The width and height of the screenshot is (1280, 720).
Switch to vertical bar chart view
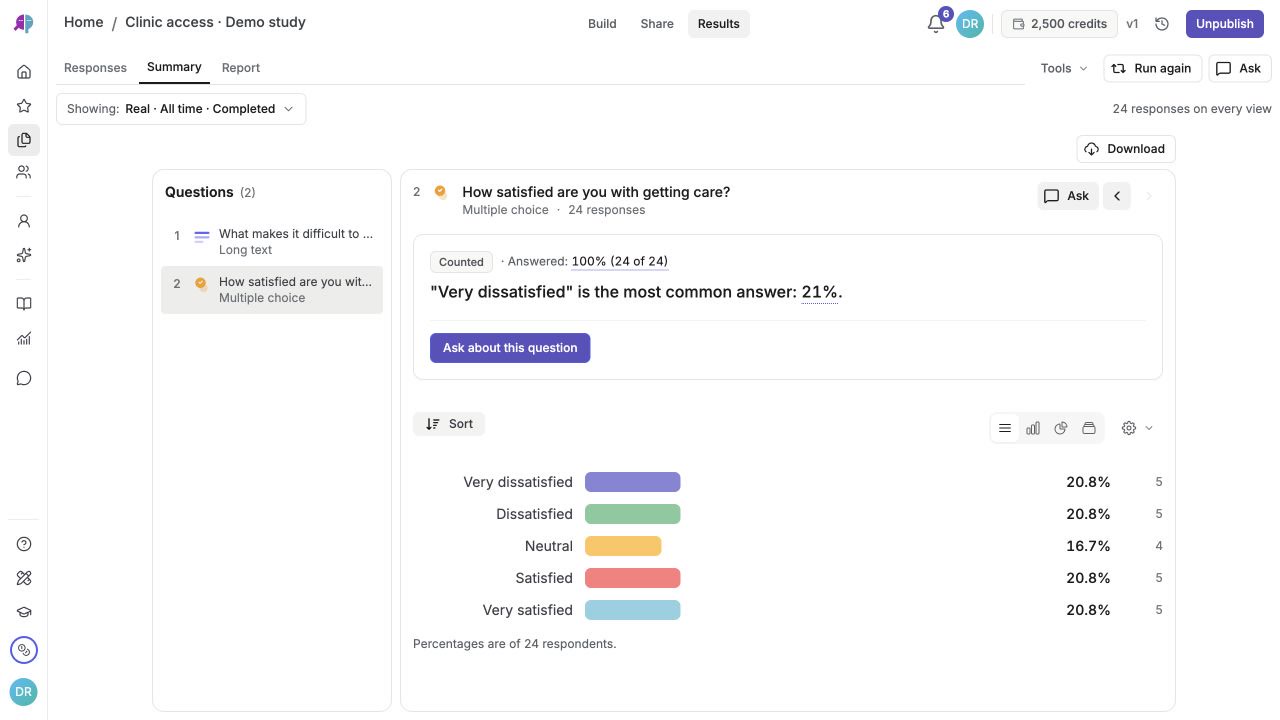1033,428
